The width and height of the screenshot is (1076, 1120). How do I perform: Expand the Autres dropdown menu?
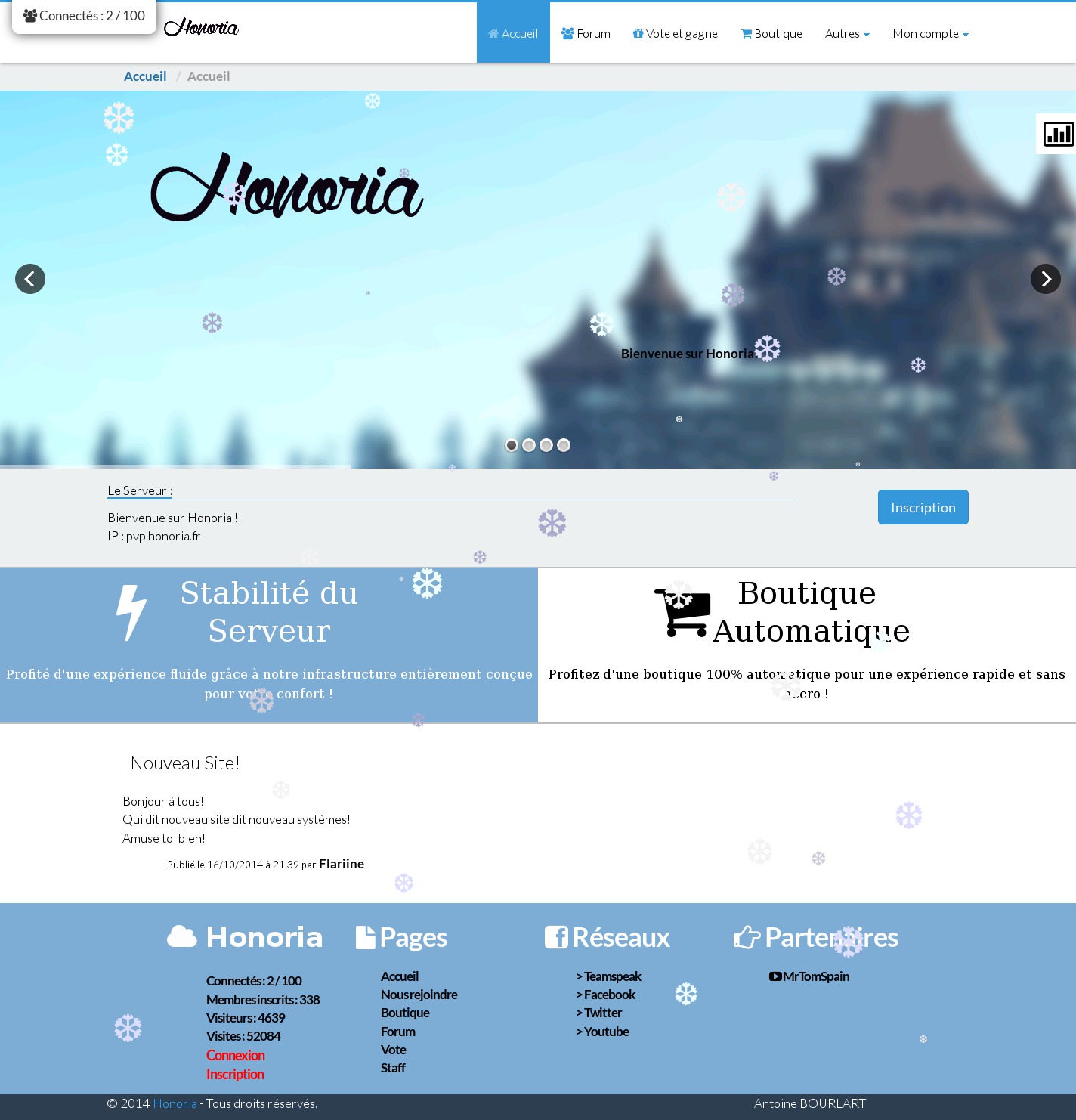tap(847, 33)
